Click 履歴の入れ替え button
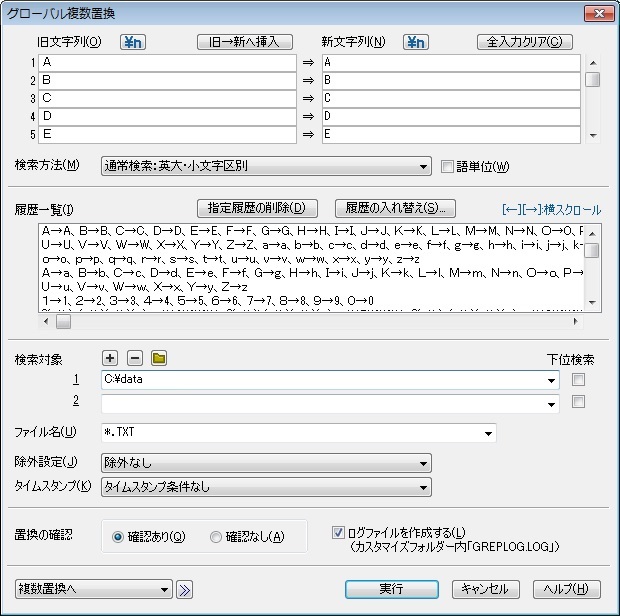 (x=395, y=208)
